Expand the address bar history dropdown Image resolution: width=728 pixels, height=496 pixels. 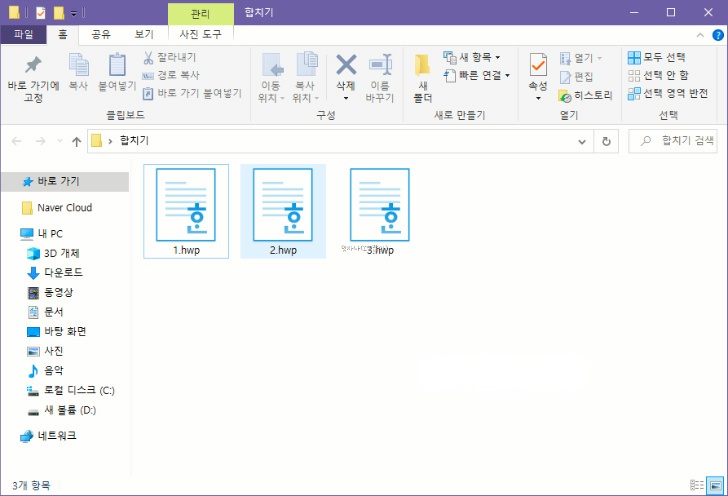[584, 141]
